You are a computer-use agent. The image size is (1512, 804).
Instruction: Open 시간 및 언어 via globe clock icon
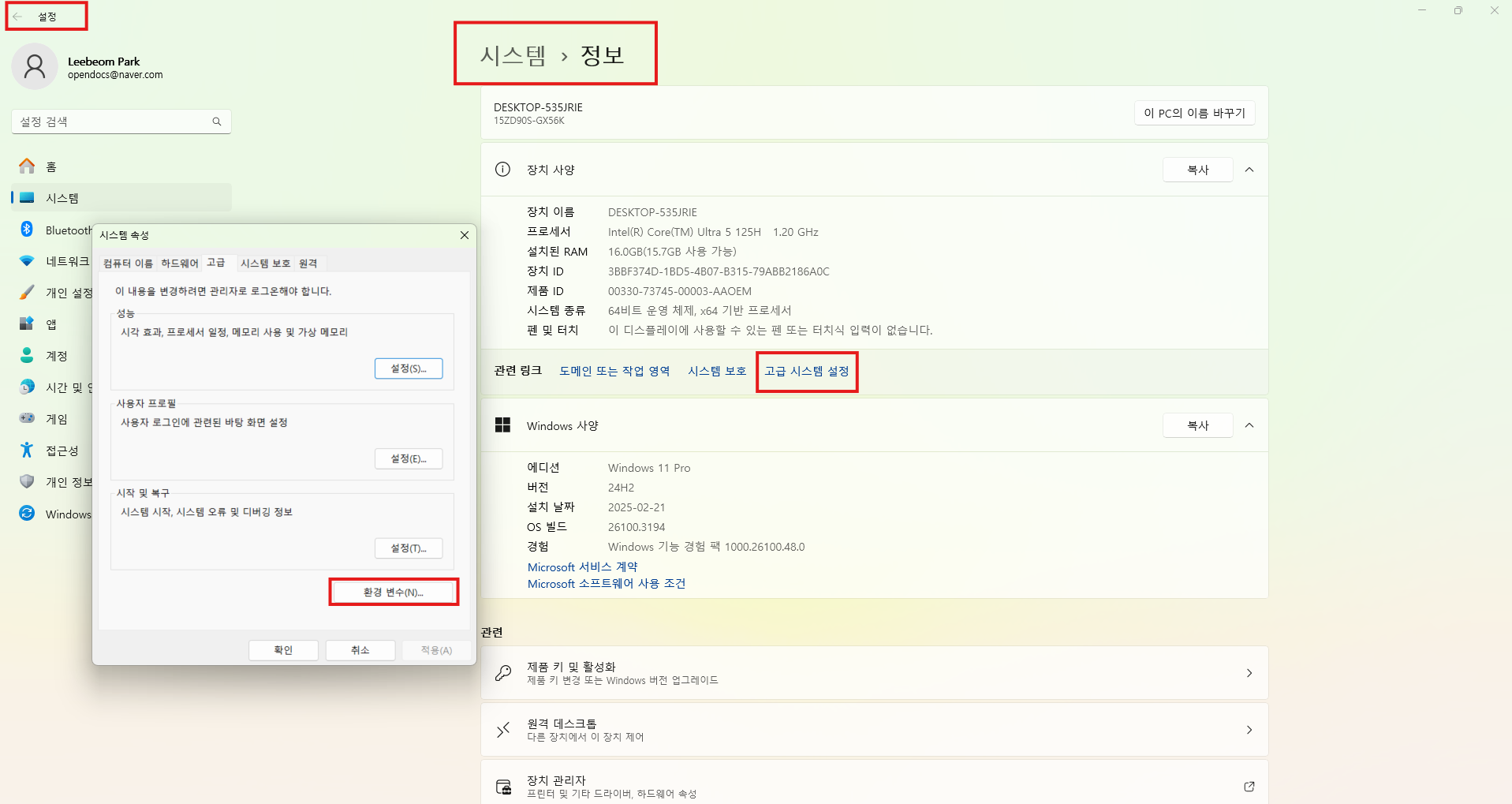(x=27, y=387)
